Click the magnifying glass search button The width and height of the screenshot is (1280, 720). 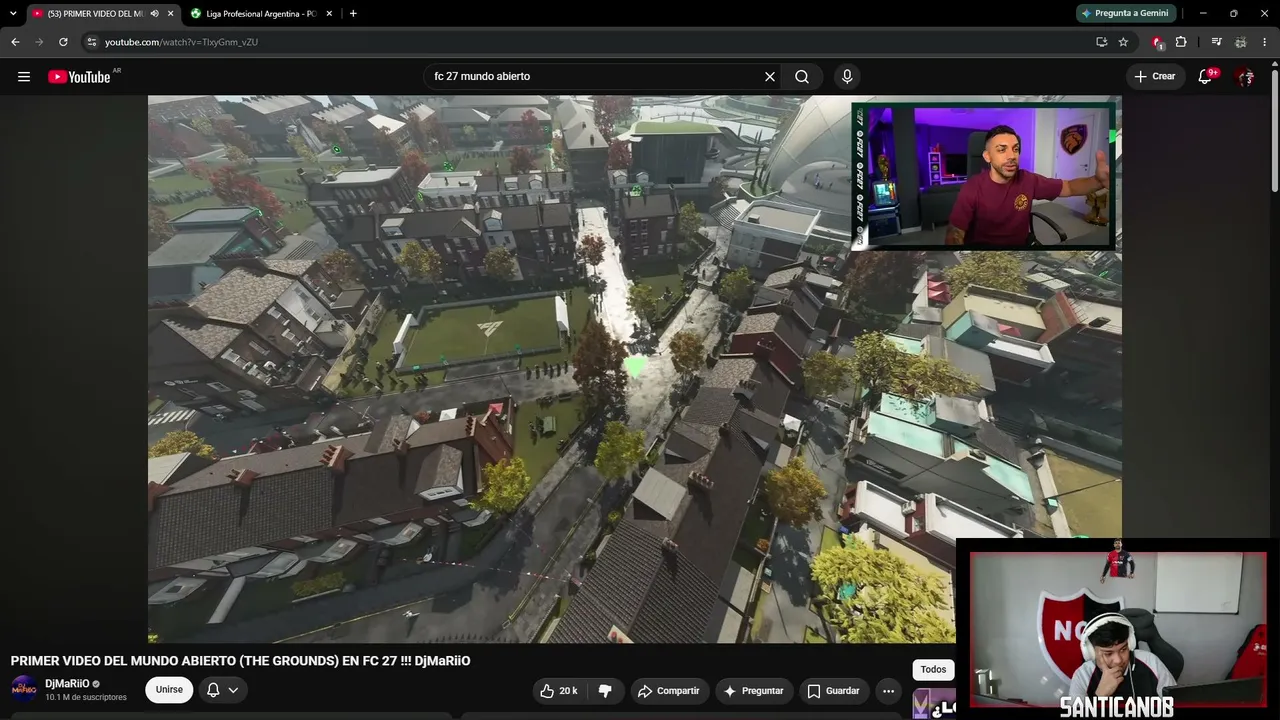point(802,77)
